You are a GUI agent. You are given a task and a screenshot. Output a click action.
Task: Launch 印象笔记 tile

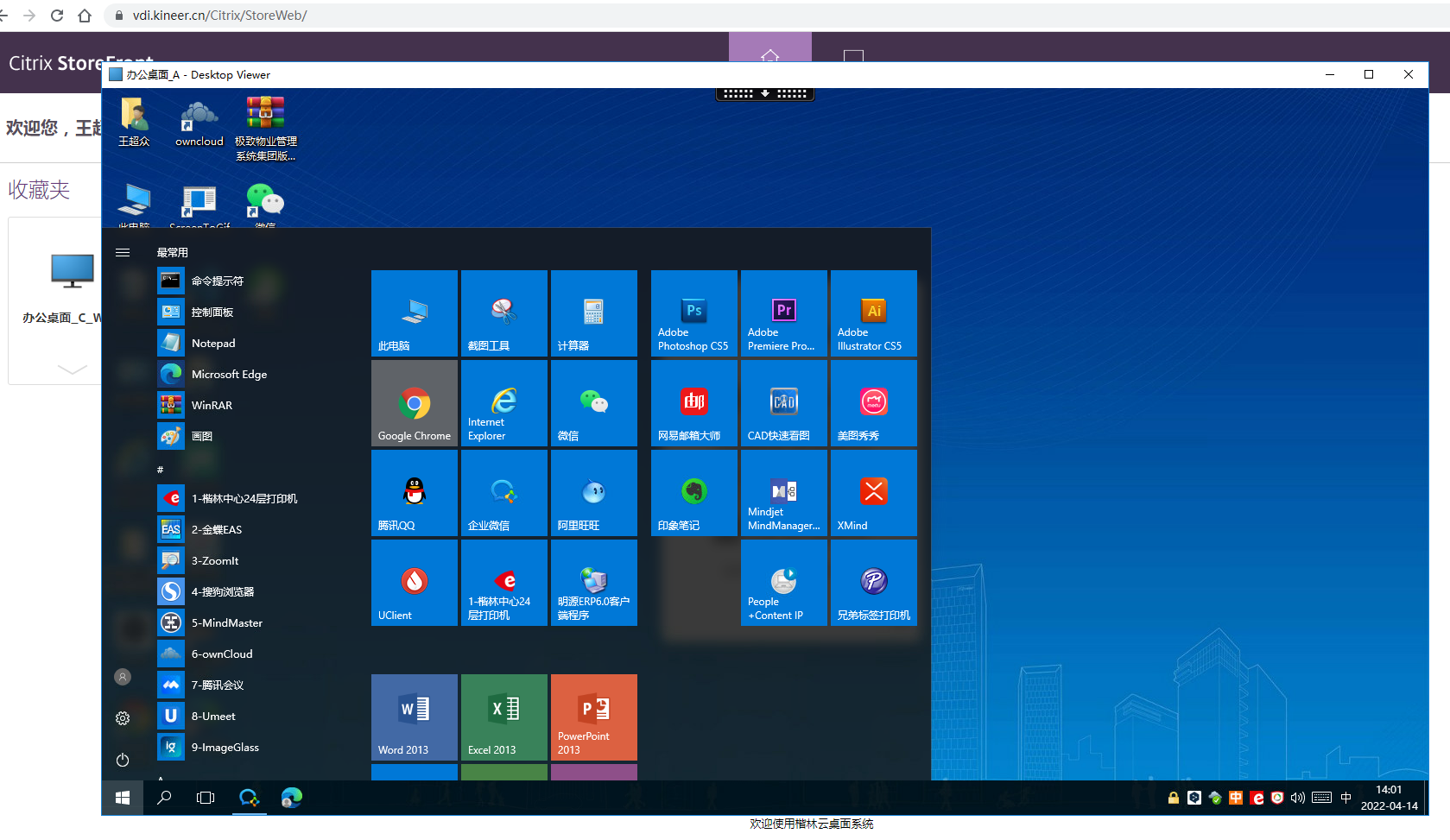pos(694,493)
